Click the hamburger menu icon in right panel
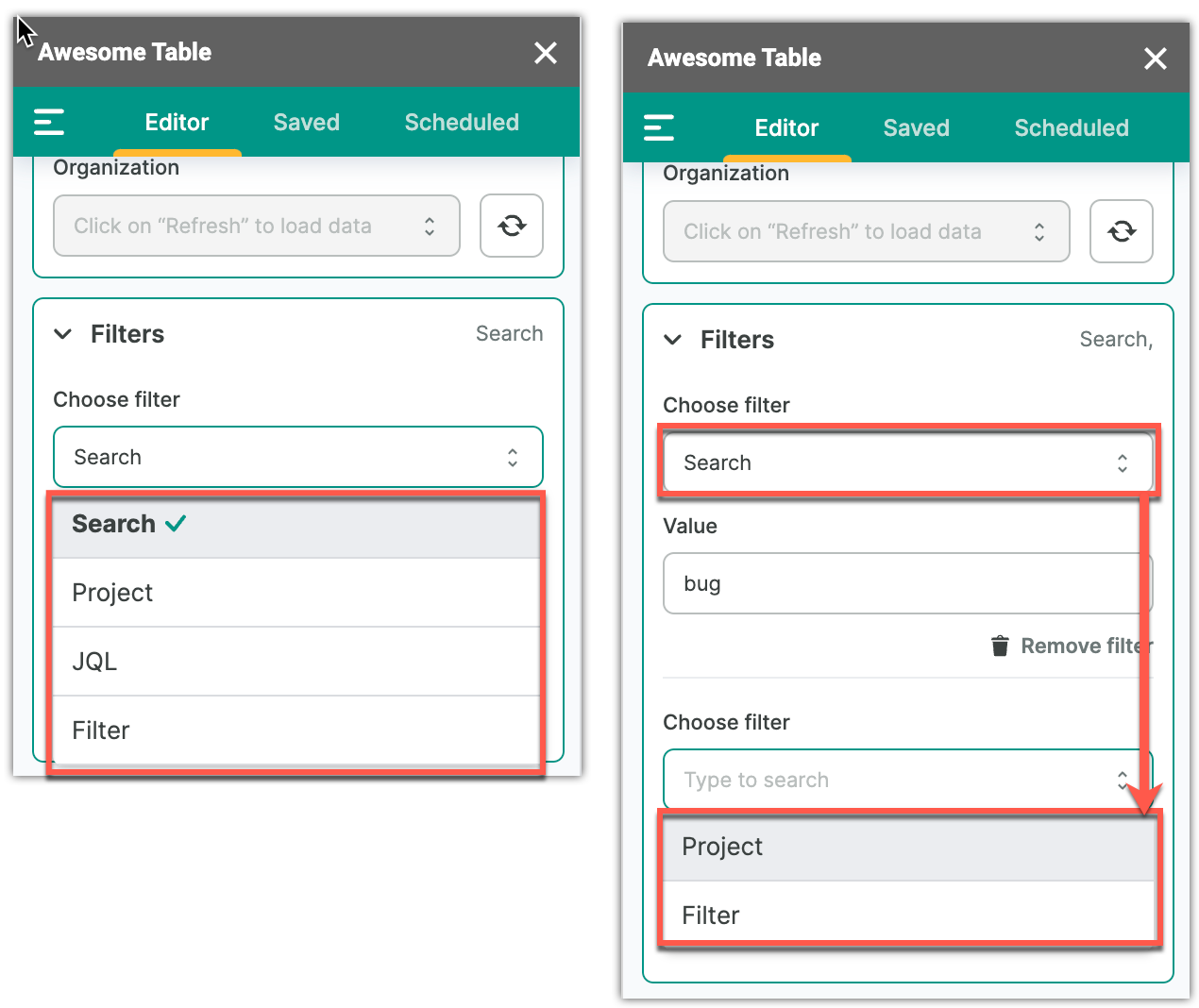 [659, 127]
